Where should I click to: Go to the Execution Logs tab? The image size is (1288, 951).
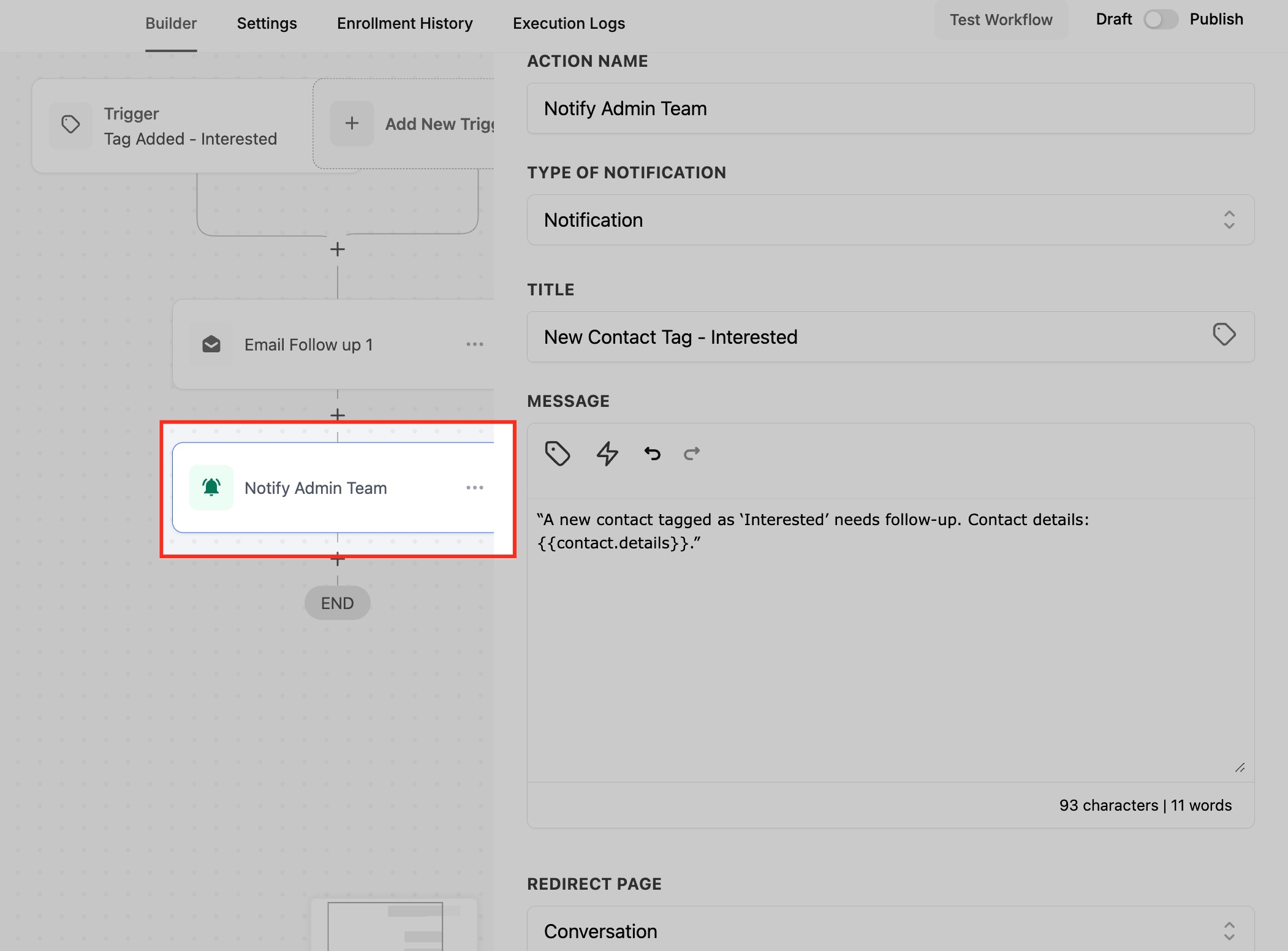click(x=568, y=23)
